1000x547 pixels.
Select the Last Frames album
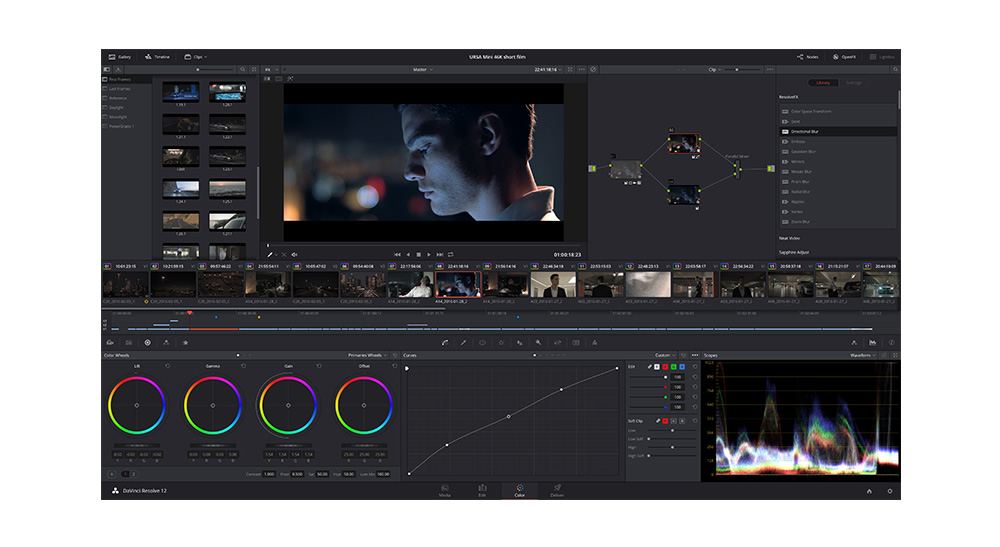point(120,89)
